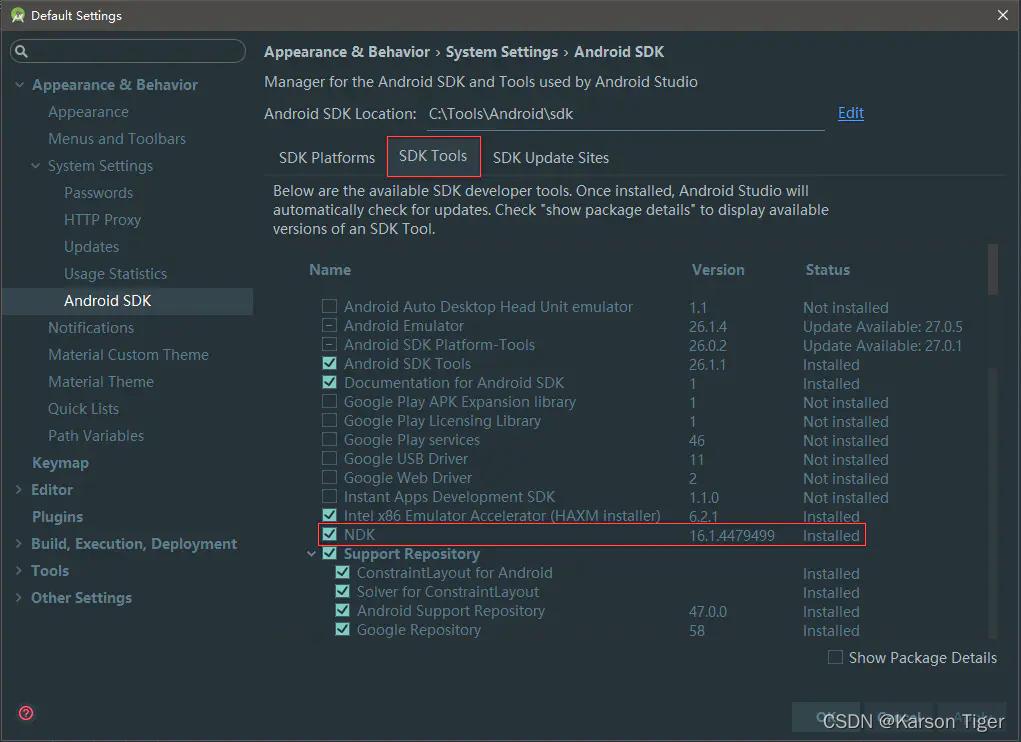The image size is (1021, 742).
Task: Select Plugins settings item
Action: click(x=57, y=517)
